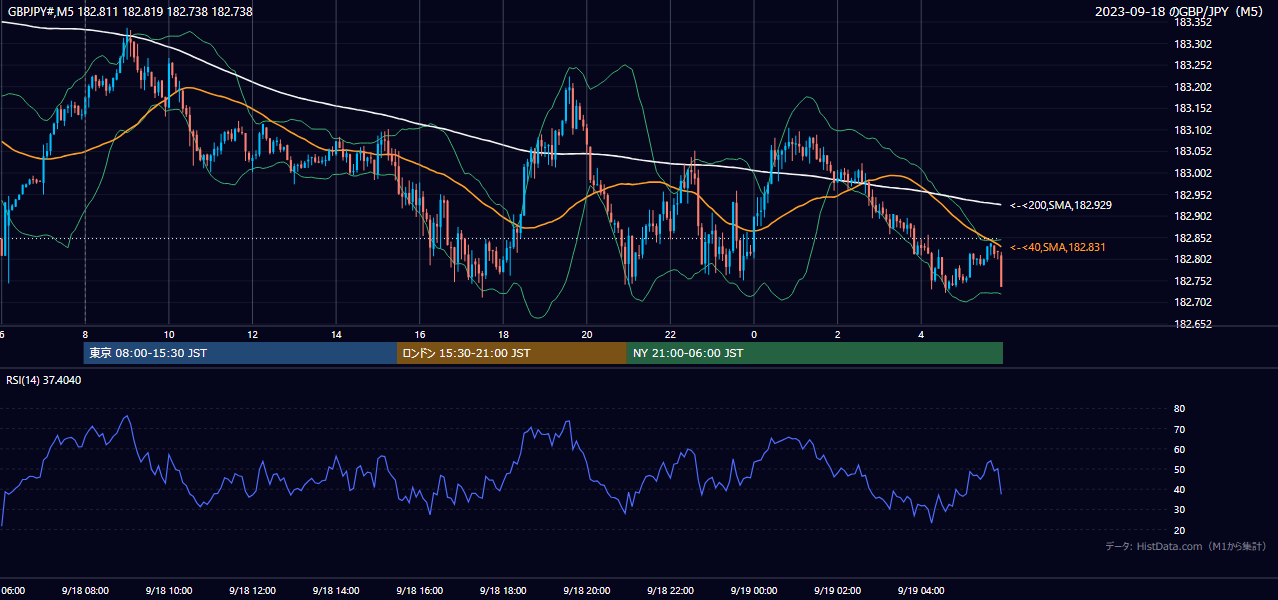Click price axis value 182.802
The width and height of the screenshot is (1278, 600).
click(1192, 260)
